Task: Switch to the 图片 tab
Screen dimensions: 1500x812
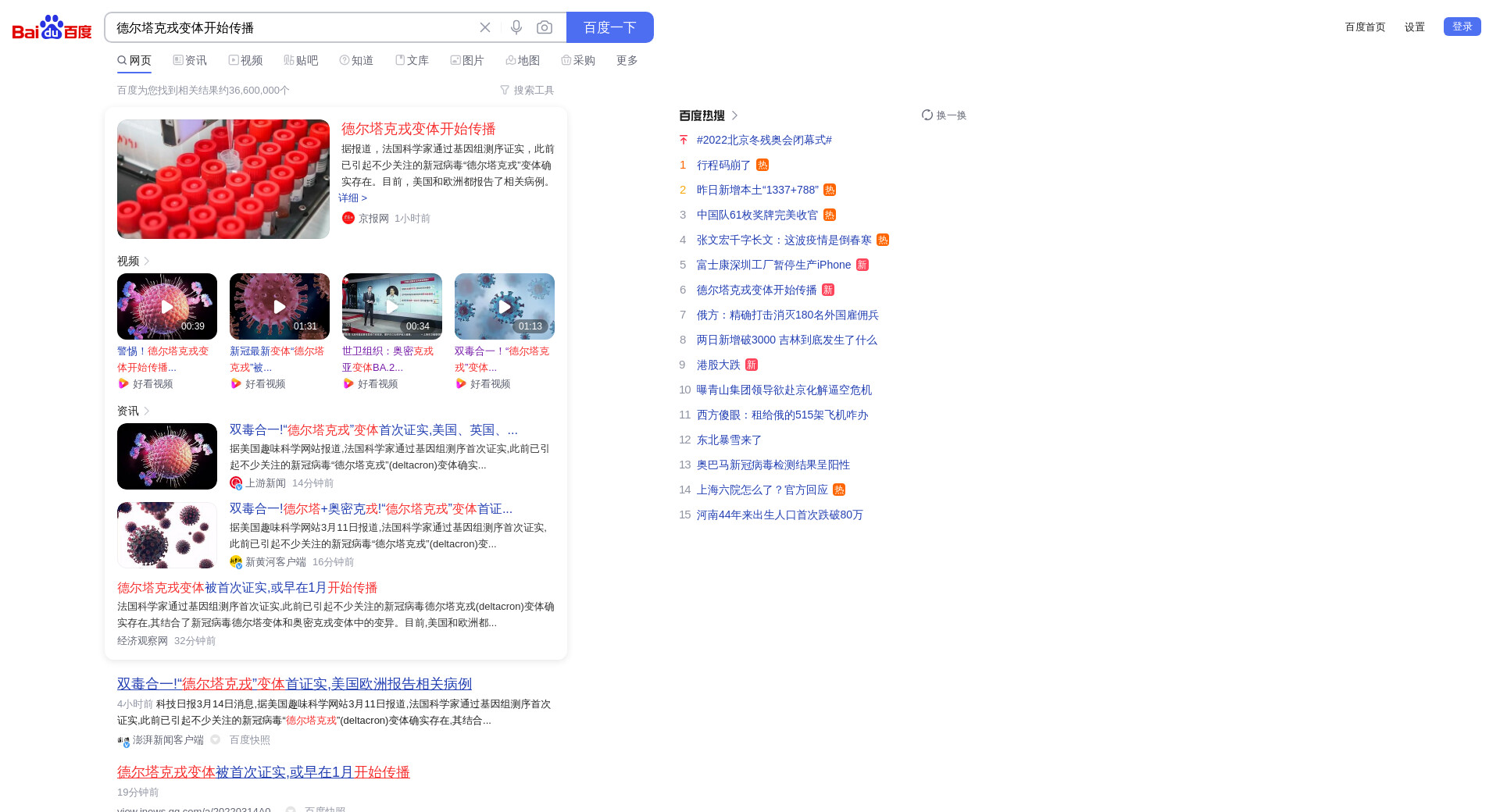Action: click(x=467, y=60)
